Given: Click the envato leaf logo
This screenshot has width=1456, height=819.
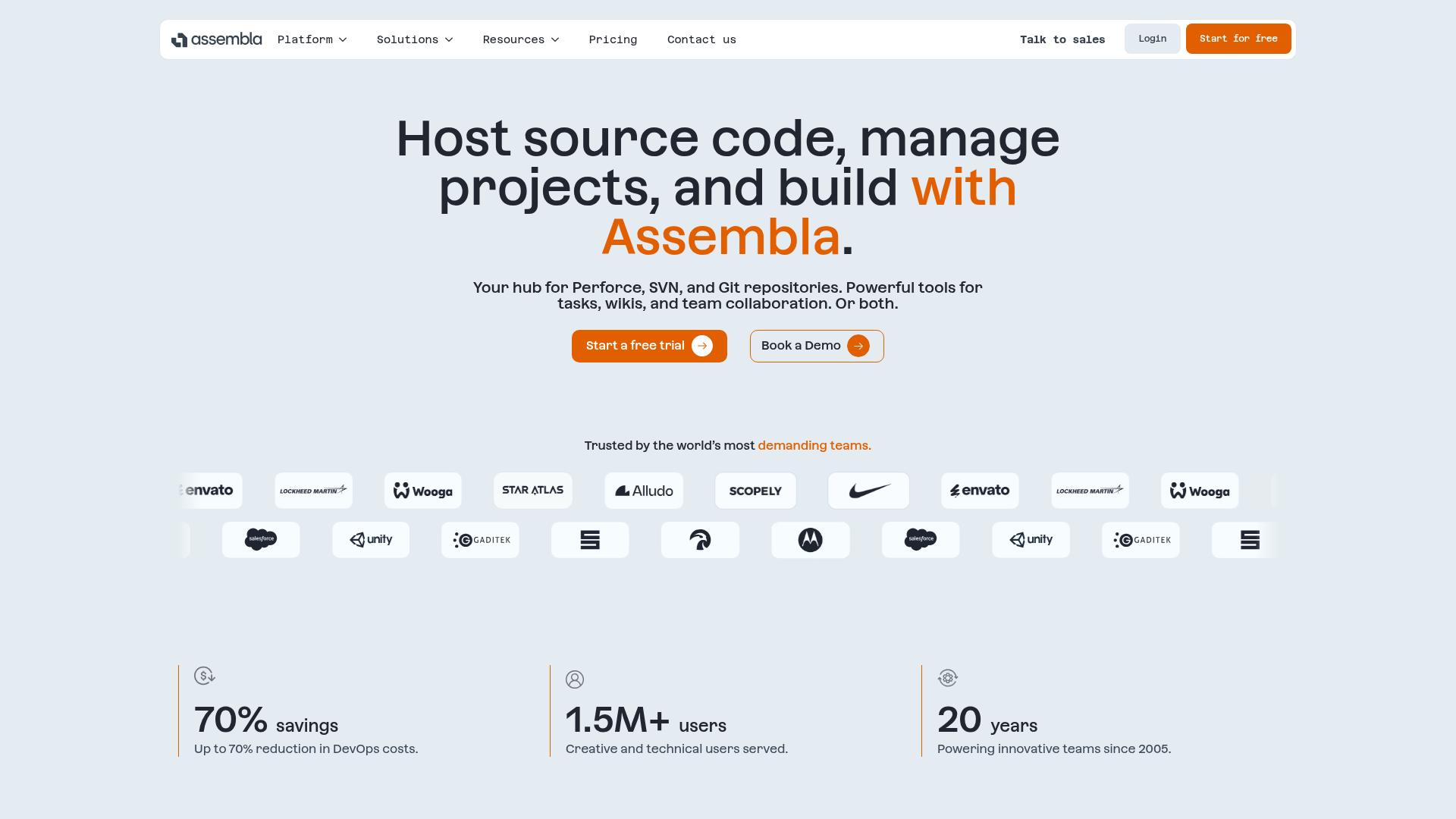Looking at the screenshot, I should [x=979, y=491].
